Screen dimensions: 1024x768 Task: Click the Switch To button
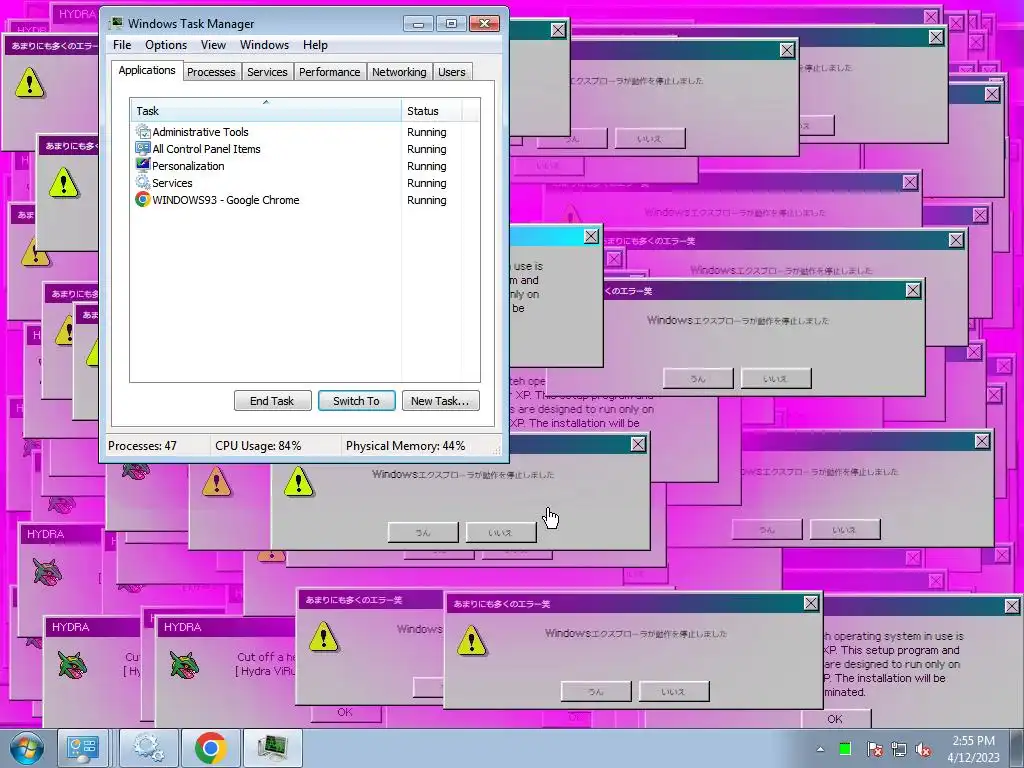[x=357, y=401]
